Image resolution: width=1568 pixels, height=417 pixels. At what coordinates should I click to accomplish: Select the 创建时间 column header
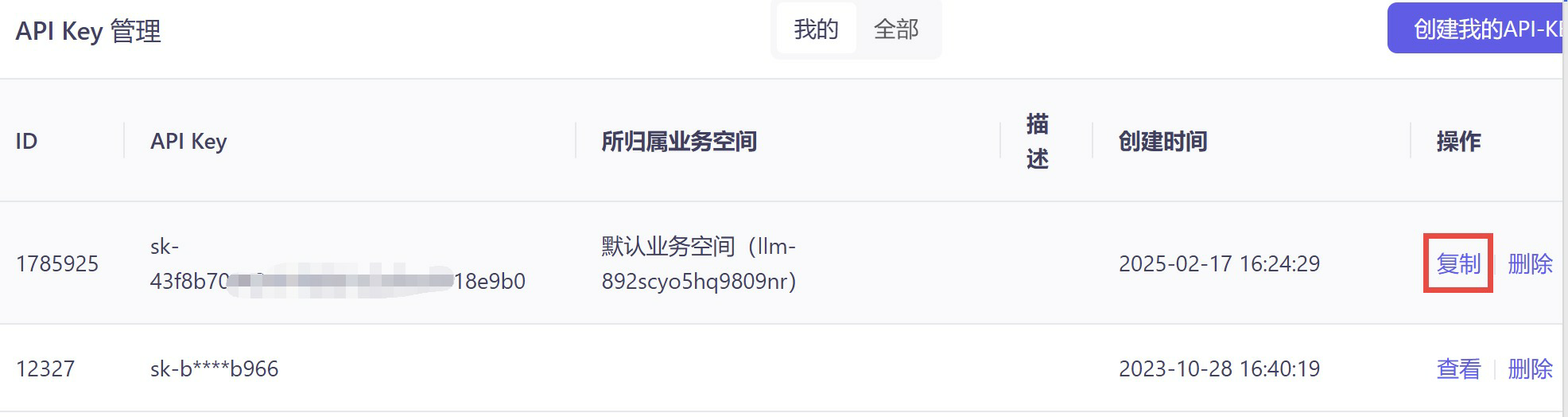tap(1162, 141)
